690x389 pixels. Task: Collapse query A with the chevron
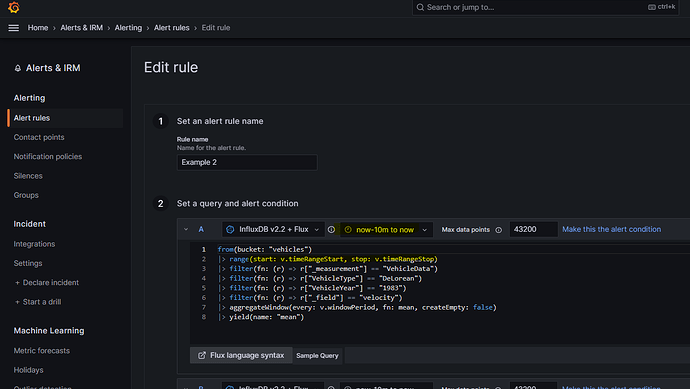(x=186, y=229)
